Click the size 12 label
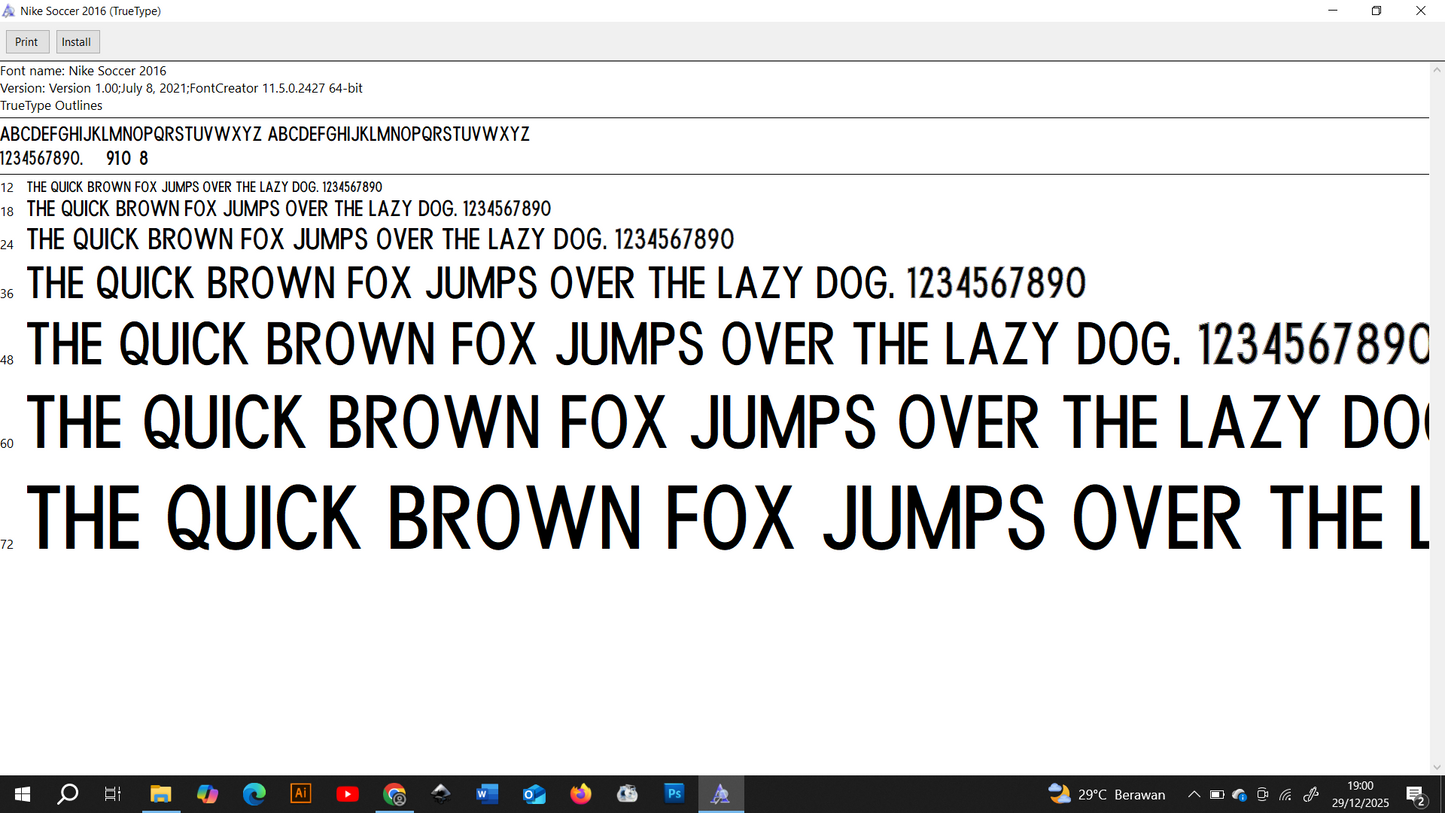 click(7, 188)
